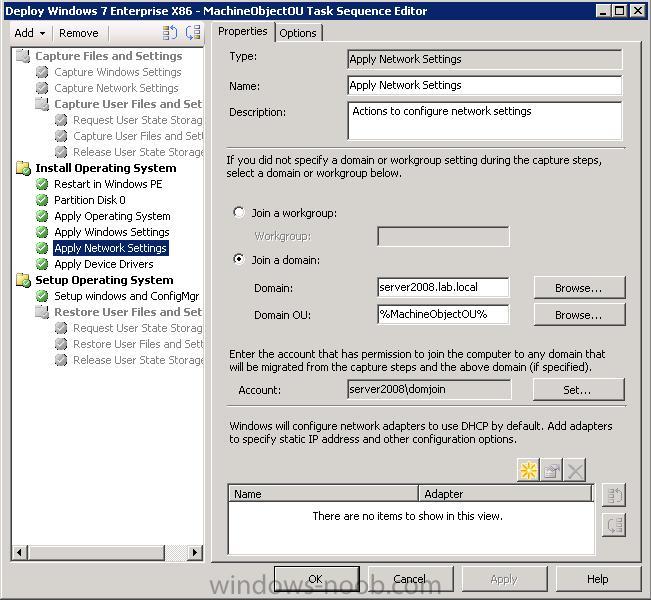Click the OK button

pos(316,579)
